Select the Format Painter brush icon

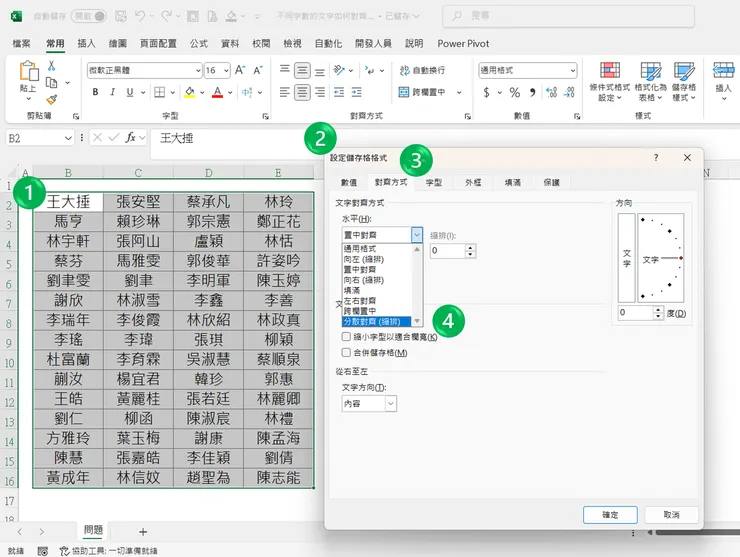52,99
